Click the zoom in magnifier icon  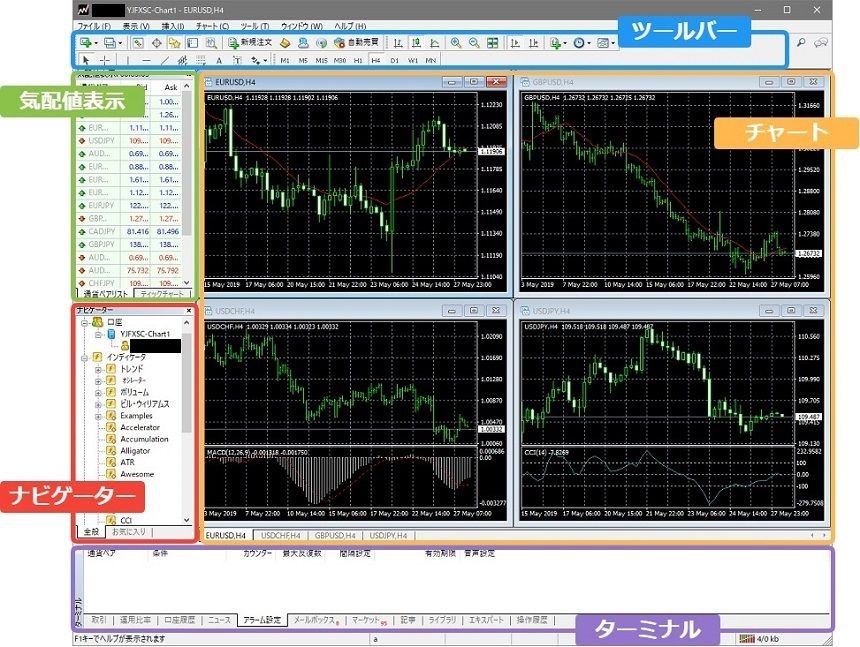456,43
